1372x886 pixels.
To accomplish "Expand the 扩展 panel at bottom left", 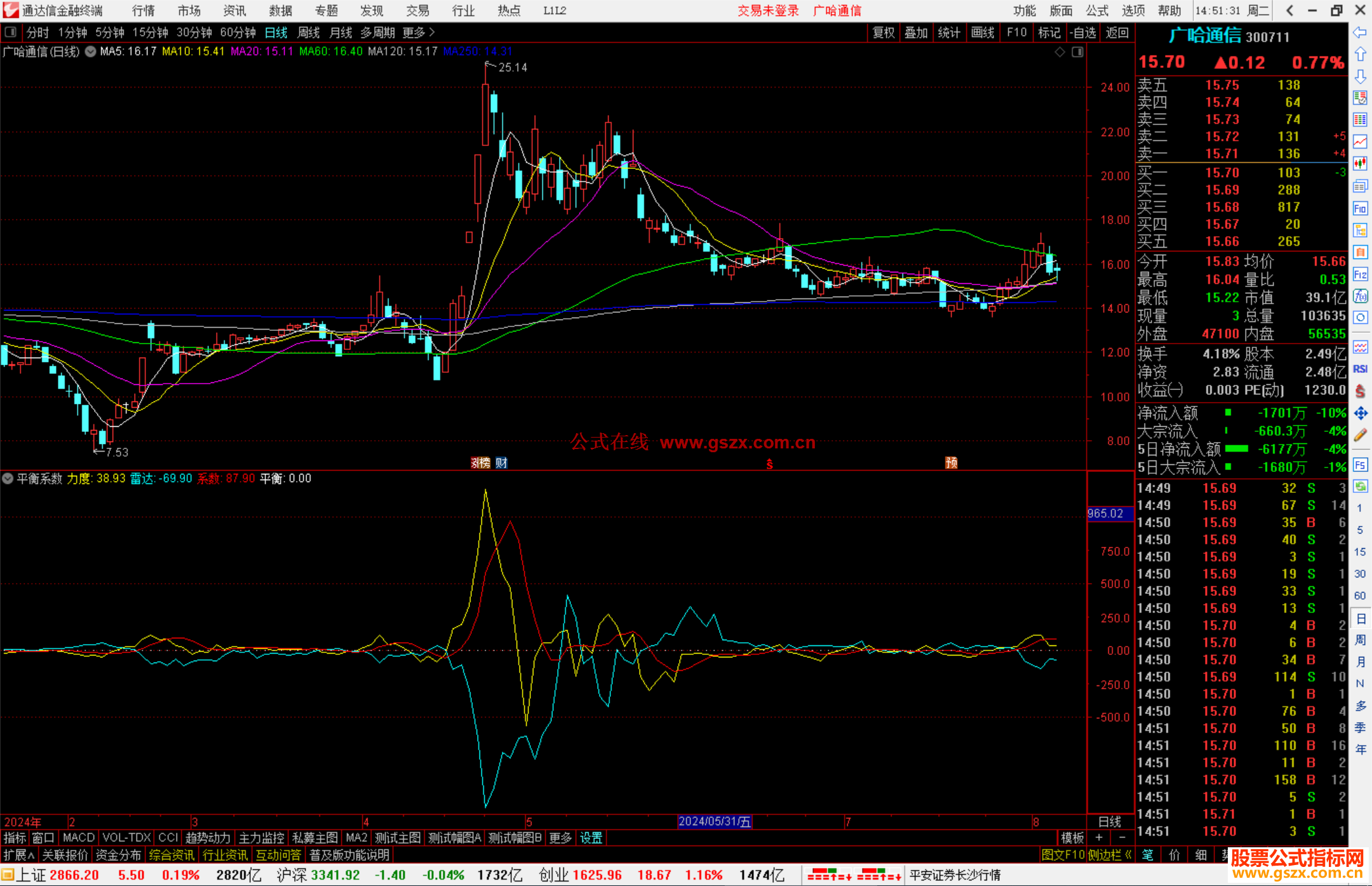I will click(x=19, y=855).
